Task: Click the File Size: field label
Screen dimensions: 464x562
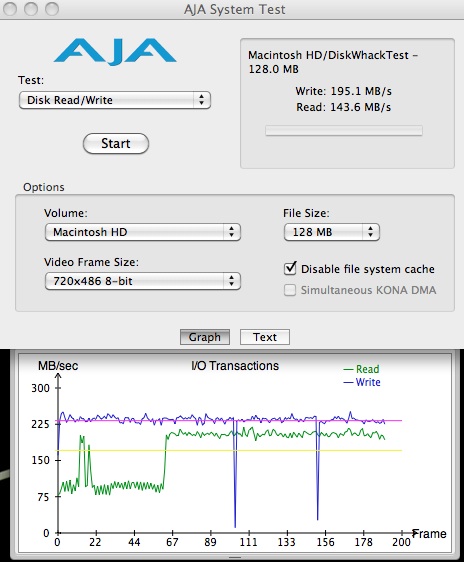Action: point(306,213)
